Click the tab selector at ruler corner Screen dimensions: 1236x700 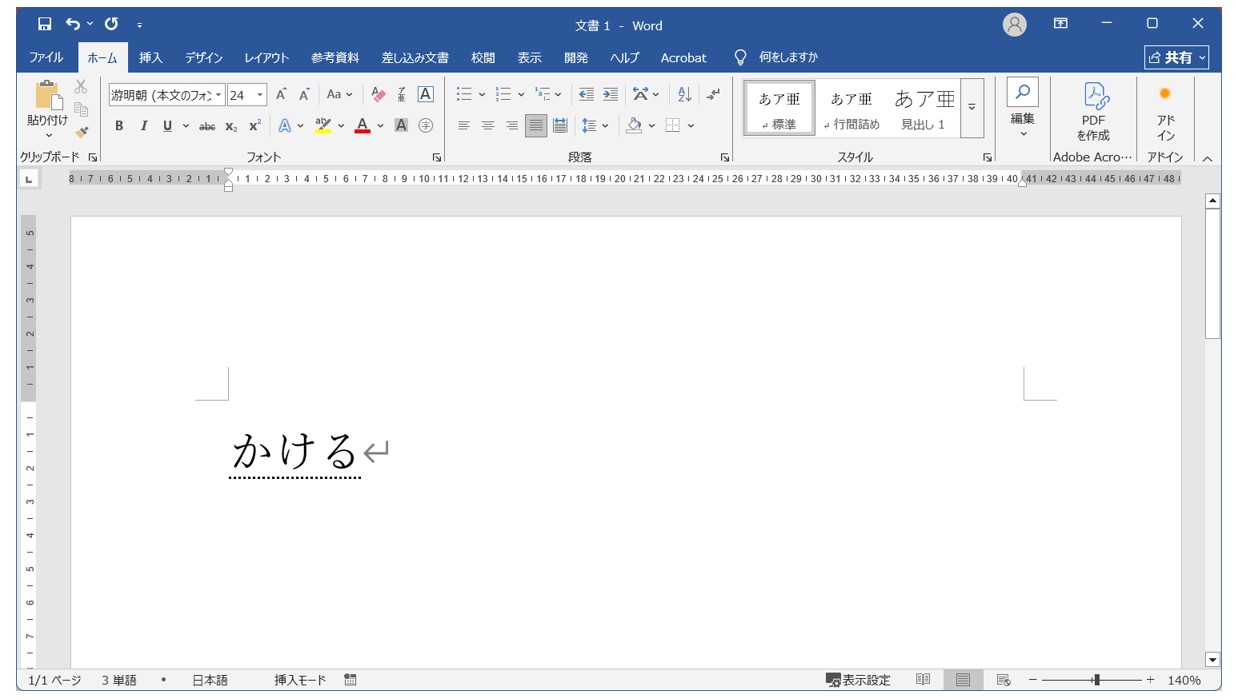tap(28, 179)
